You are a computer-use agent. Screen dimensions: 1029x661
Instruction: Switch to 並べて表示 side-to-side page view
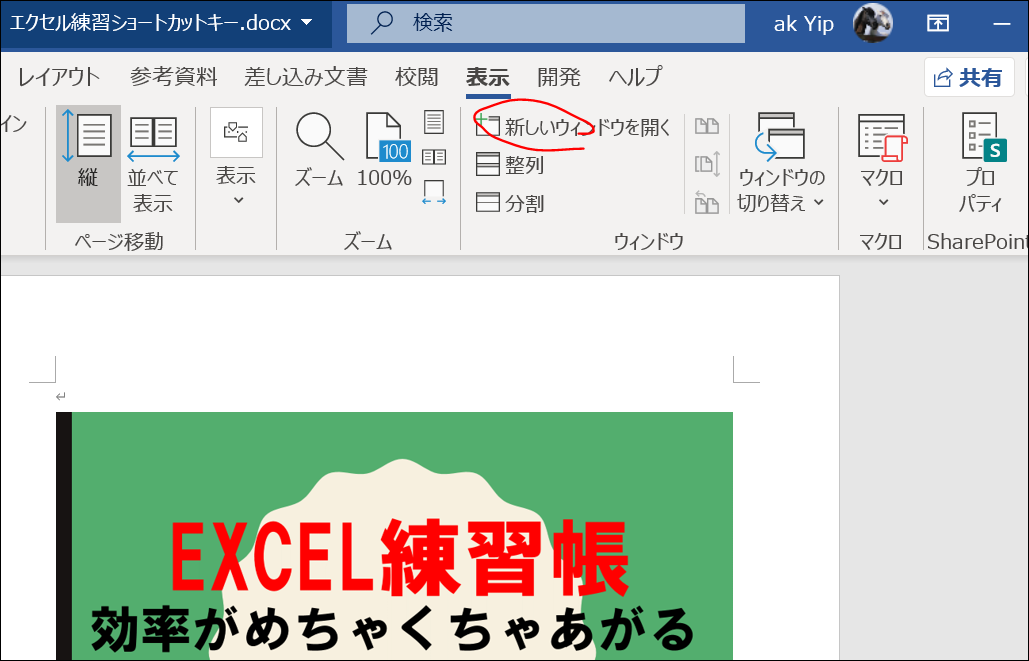pyautogui.click(x=153, y=163)
